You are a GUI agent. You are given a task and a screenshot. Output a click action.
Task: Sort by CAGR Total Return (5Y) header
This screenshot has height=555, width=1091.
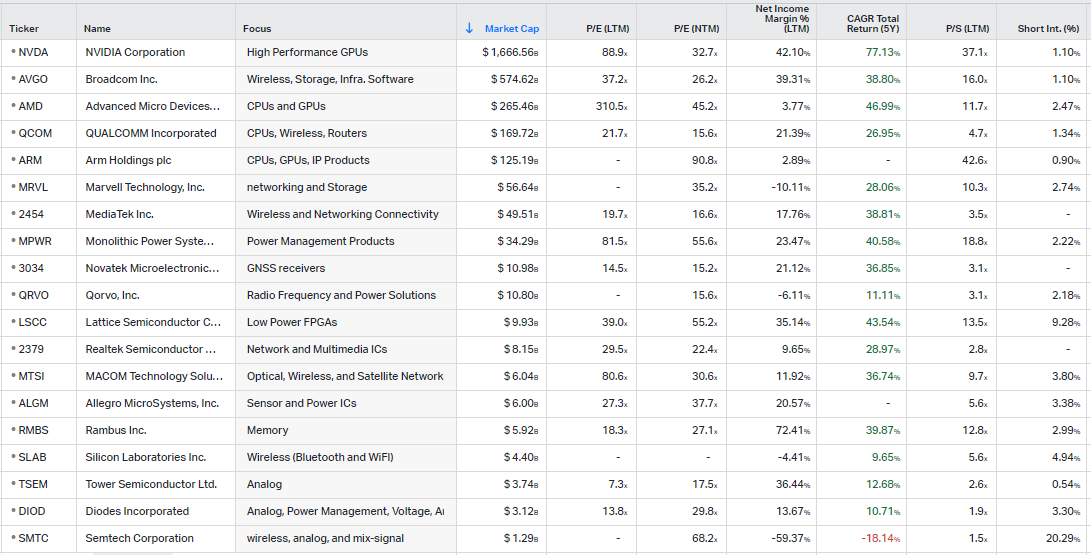(x=873, y=24)
